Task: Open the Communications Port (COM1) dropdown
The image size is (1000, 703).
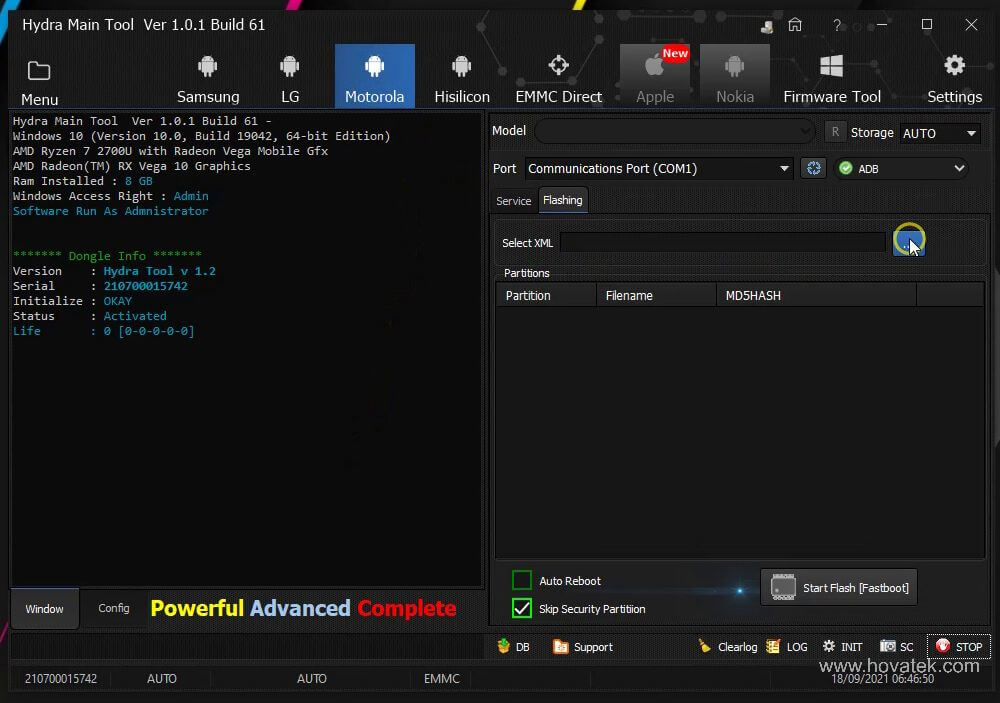Action: pyautogui.click(x=660, y=168)
